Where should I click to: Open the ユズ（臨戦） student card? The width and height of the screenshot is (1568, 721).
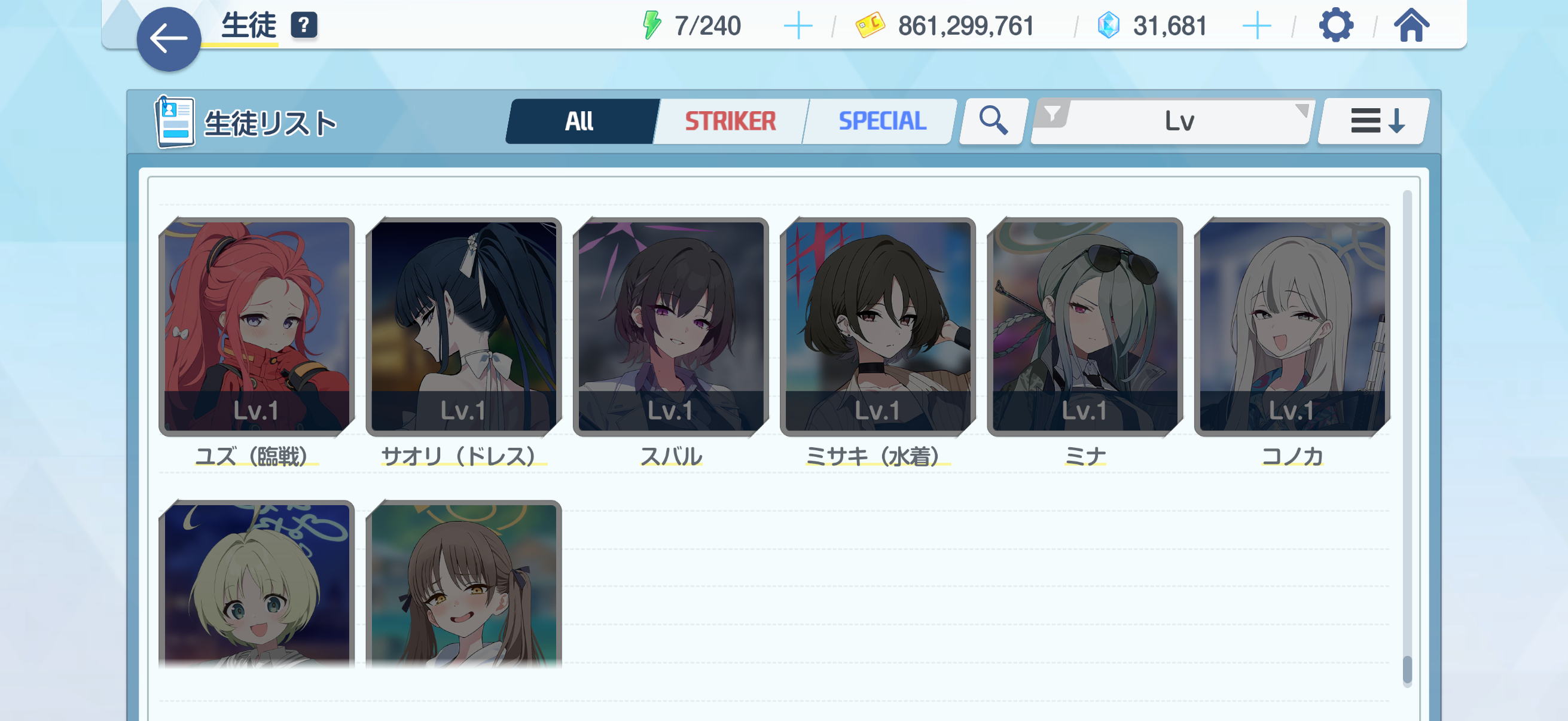257,326
